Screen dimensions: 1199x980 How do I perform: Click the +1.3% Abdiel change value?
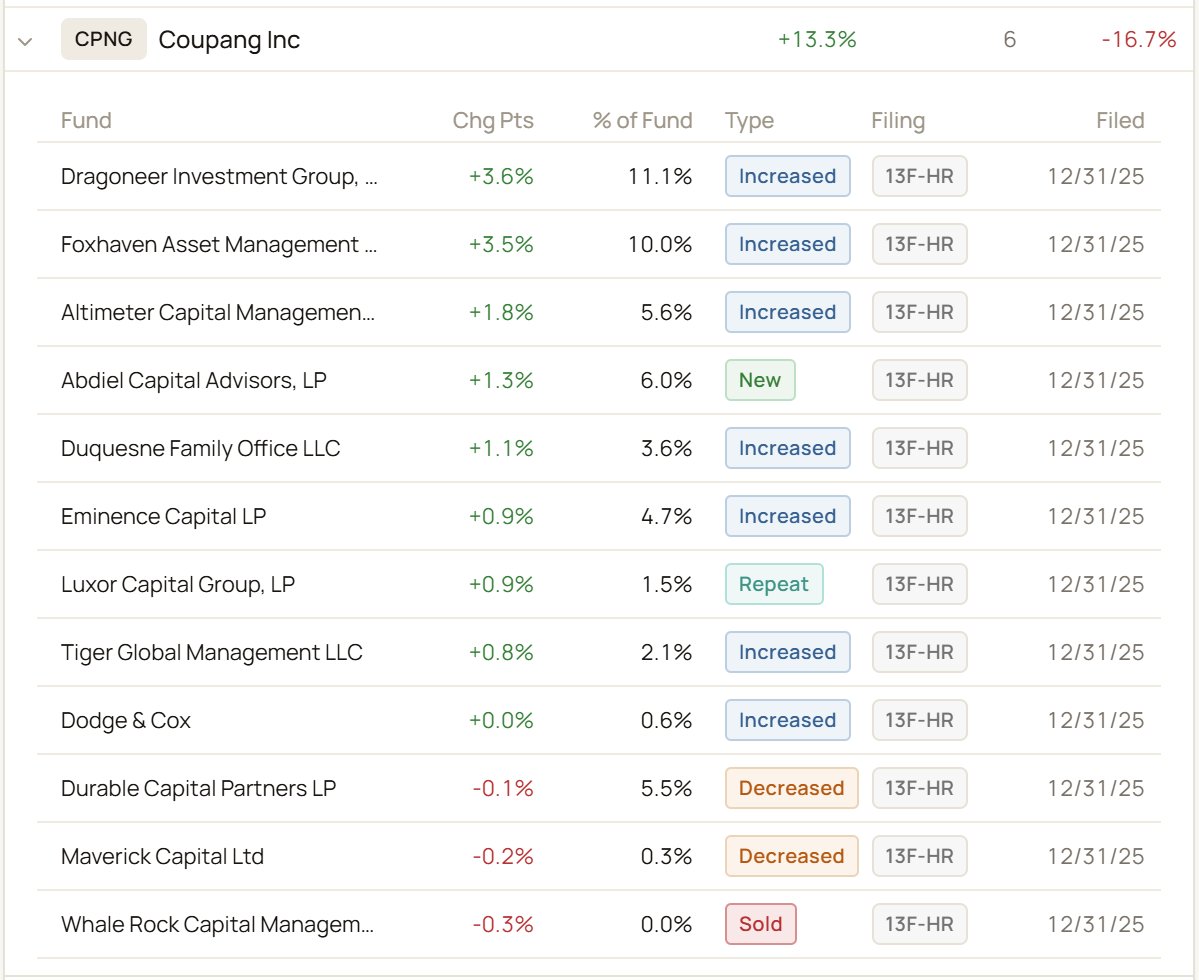pyautogui.click(x=501, y=380)
